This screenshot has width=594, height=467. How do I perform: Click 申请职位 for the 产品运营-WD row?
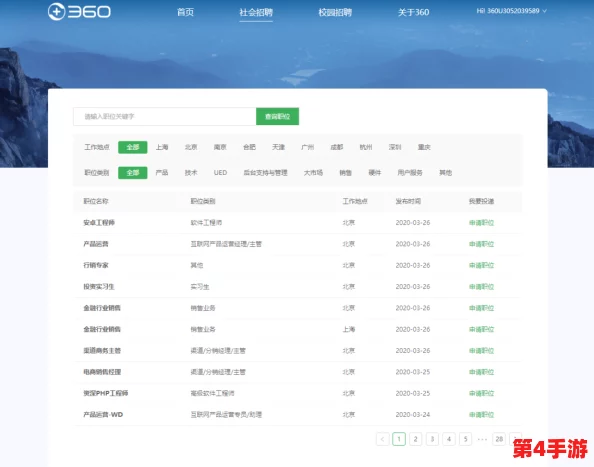click(481, 415)
